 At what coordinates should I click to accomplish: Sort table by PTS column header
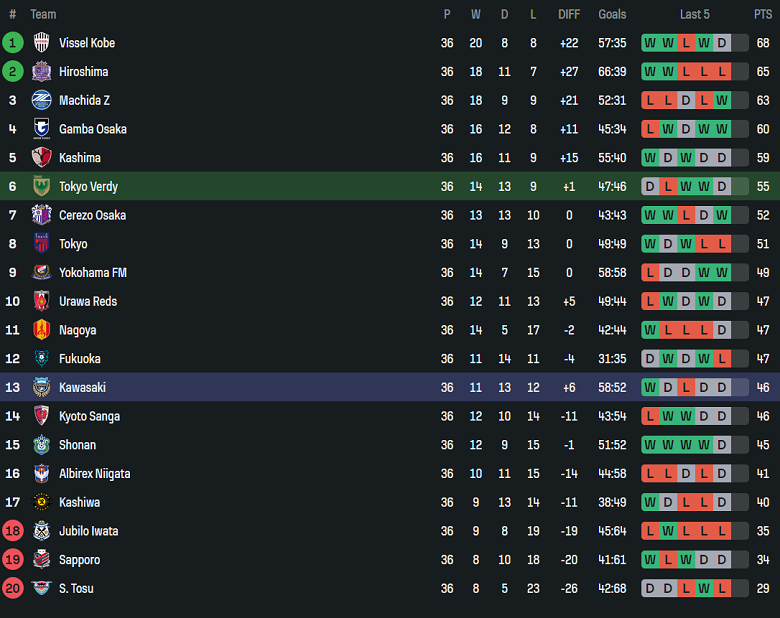point(763,14)
